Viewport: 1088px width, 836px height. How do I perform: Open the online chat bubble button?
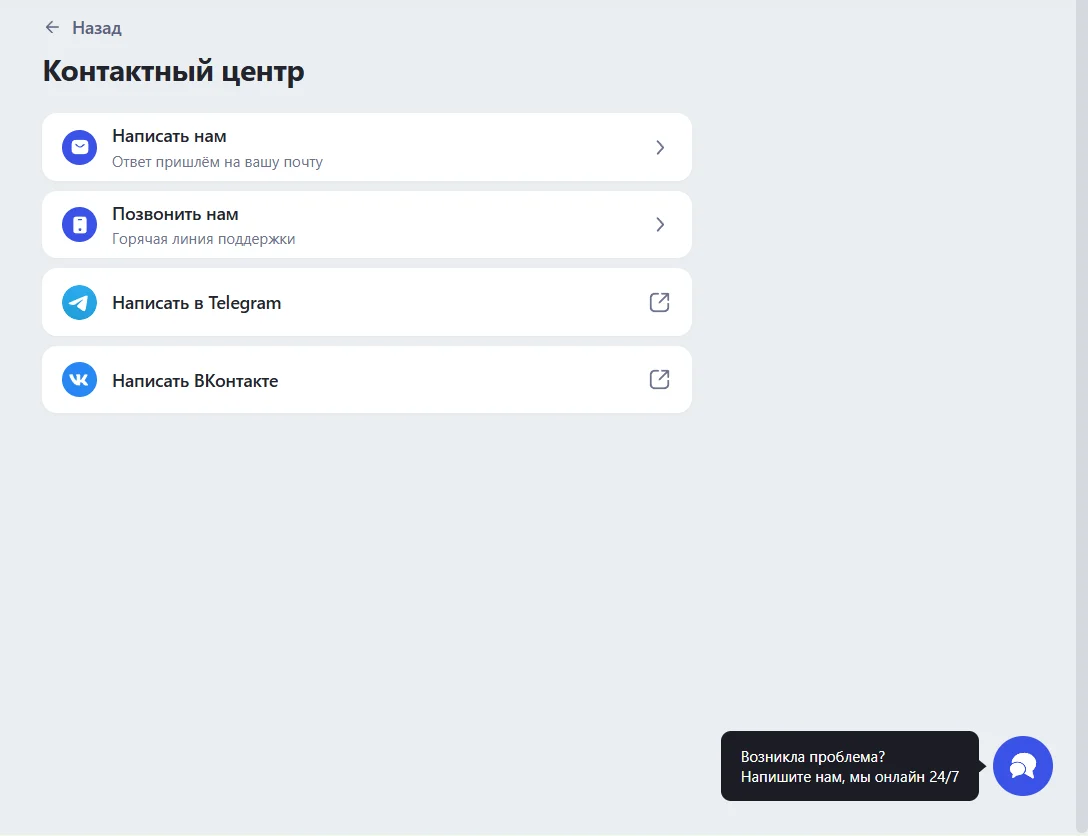[1023, 766]
